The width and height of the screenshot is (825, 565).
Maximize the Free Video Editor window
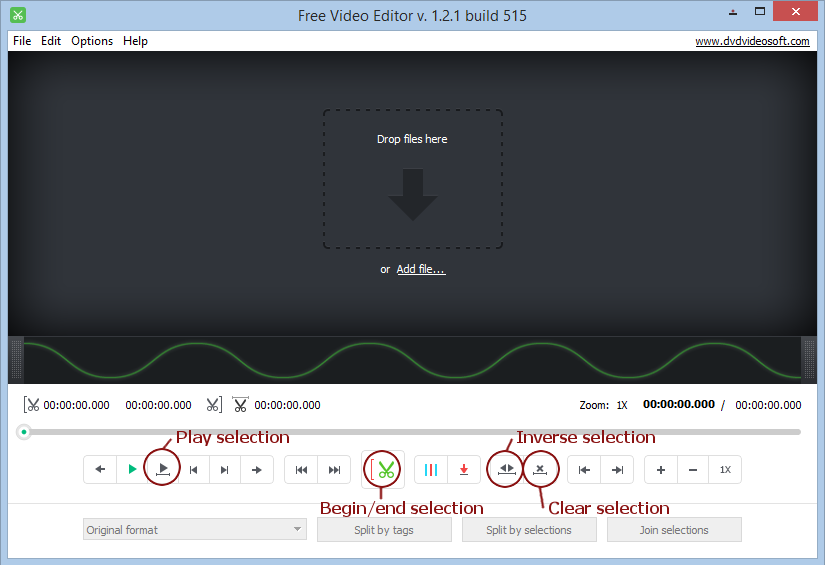click(760, 12)
